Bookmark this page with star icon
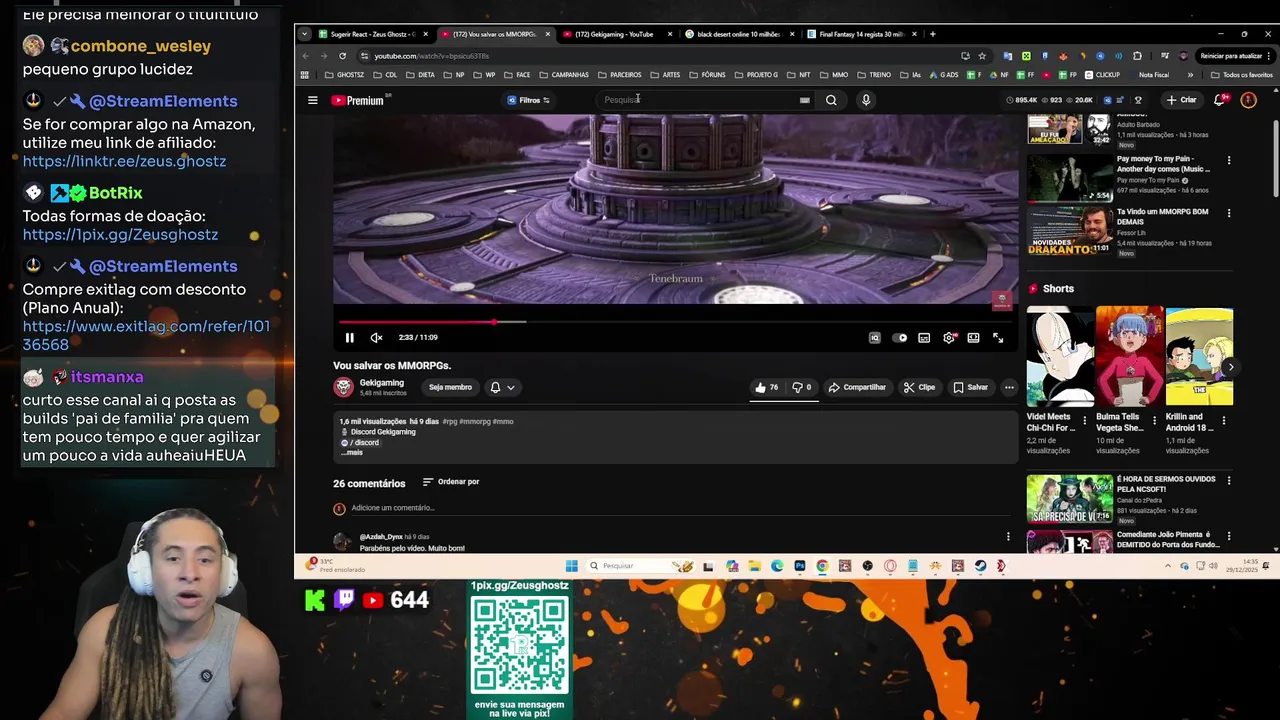 click(x=982, y=56)
